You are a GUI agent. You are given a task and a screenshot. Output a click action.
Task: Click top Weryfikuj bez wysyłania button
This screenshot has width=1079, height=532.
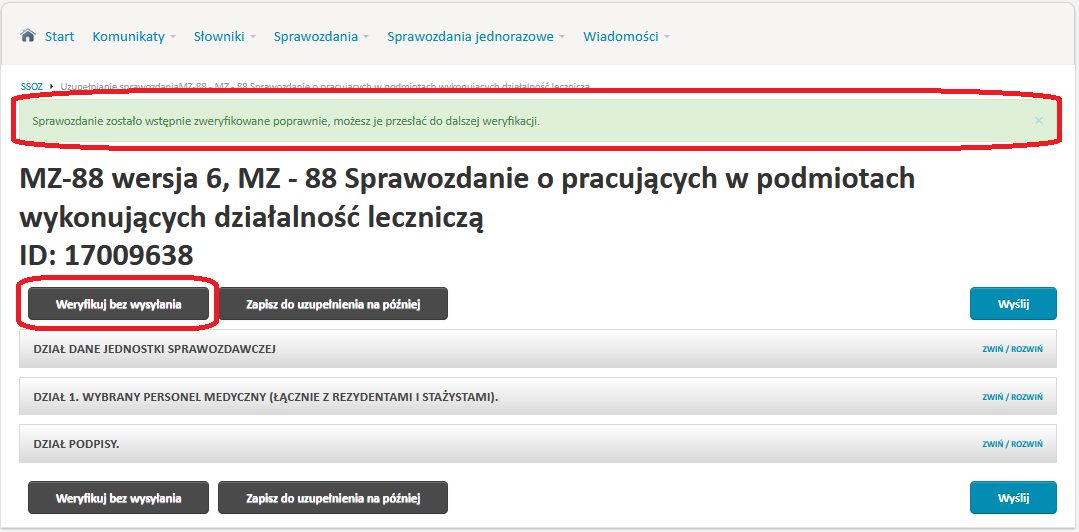(118, 304)
